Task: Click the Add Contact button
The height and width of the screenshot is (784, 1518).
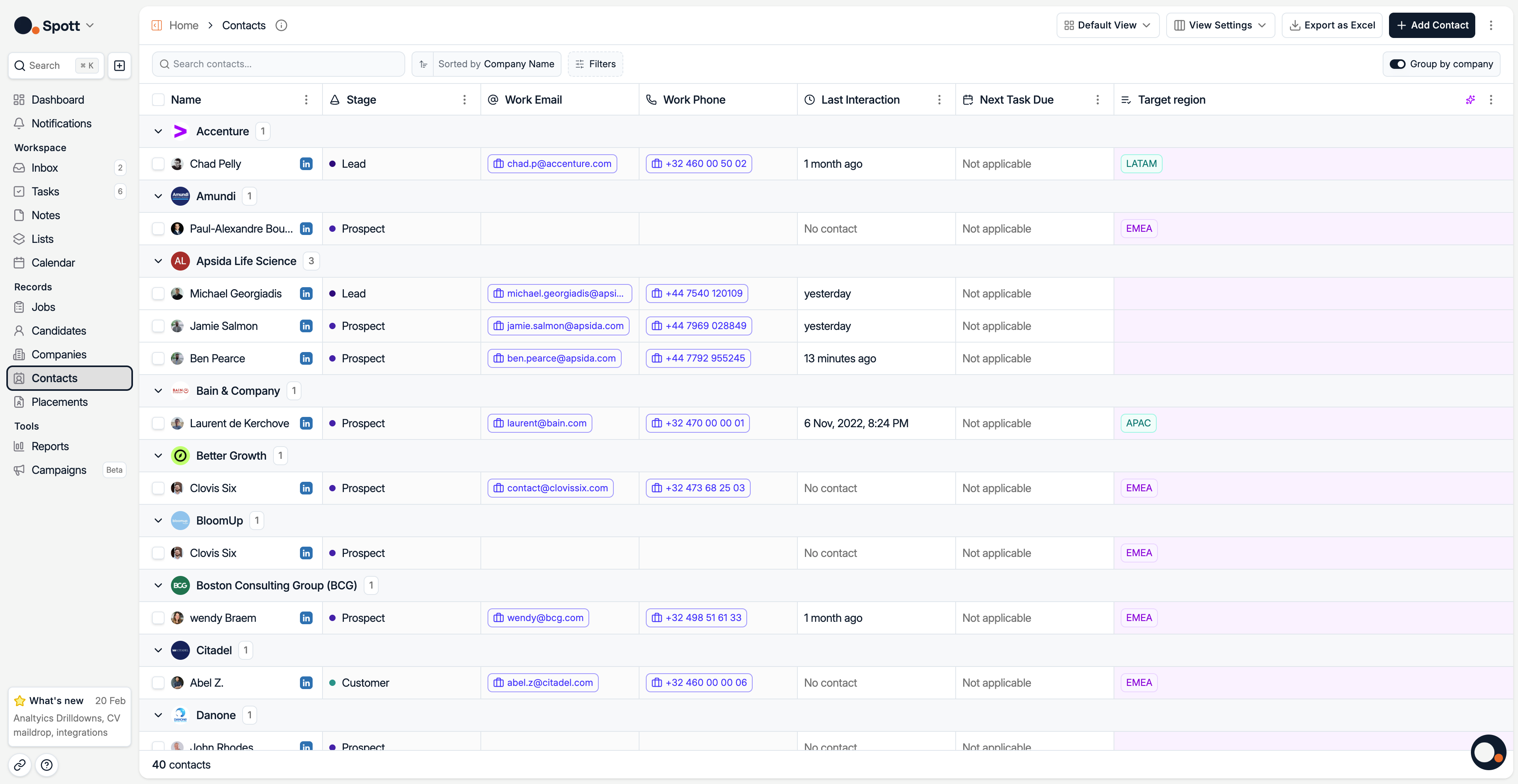Action: pyautogui.click(x=1432, y=25)
